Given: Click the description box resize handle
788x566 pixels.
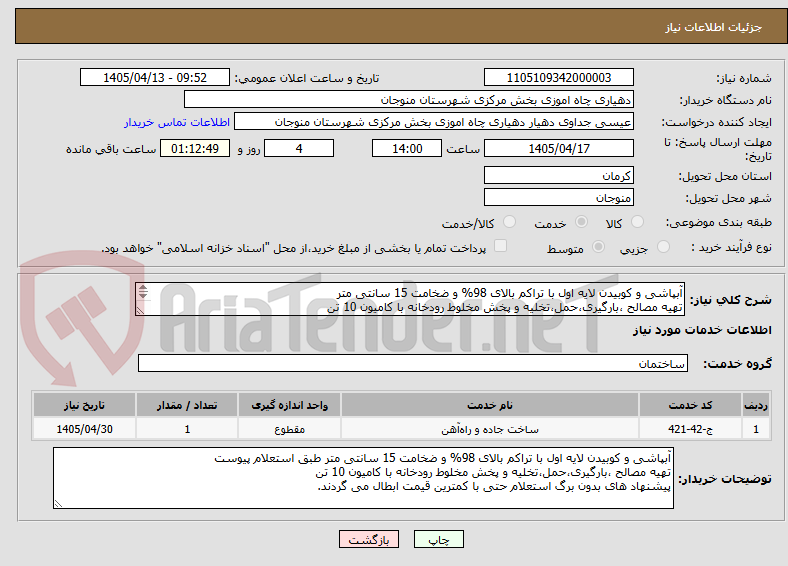Looking at the screenshot, I should pyautogui.click(x=140, y=311).
